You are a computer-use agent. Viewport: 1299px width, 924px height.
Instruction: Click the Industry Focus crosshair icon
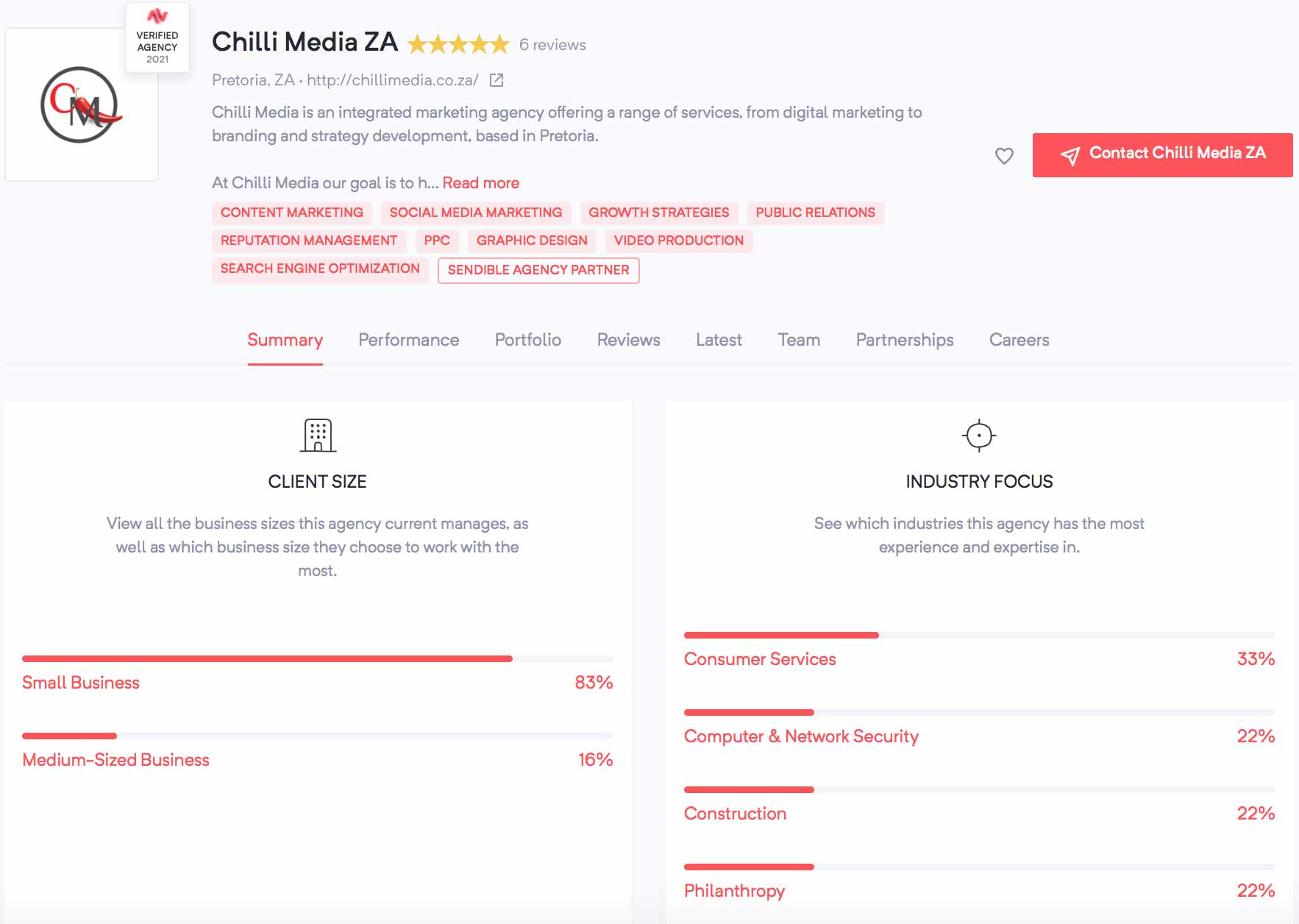[979, 436]
